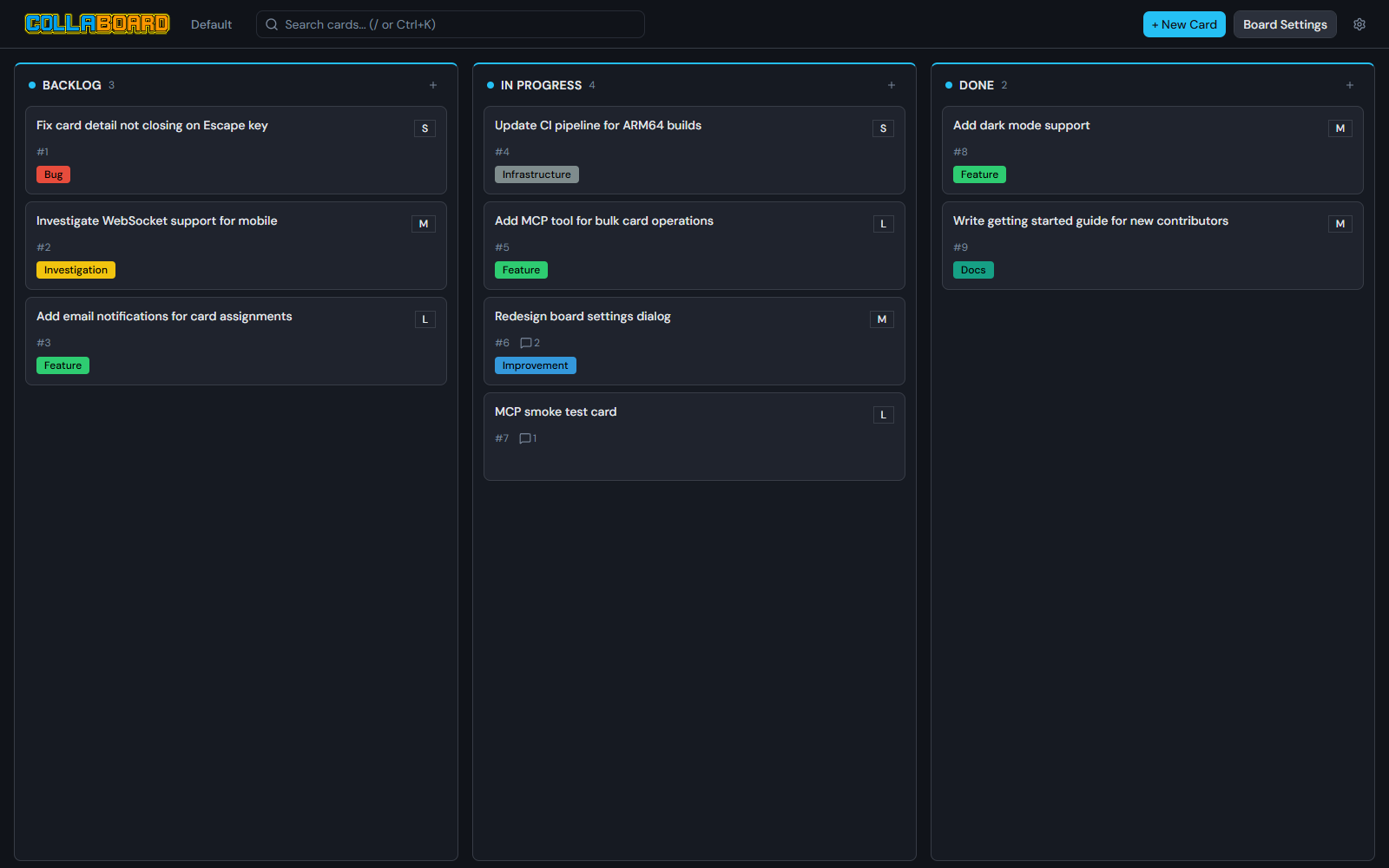
Task: Click the In Progress card count 4
Action: coord(592,85)
